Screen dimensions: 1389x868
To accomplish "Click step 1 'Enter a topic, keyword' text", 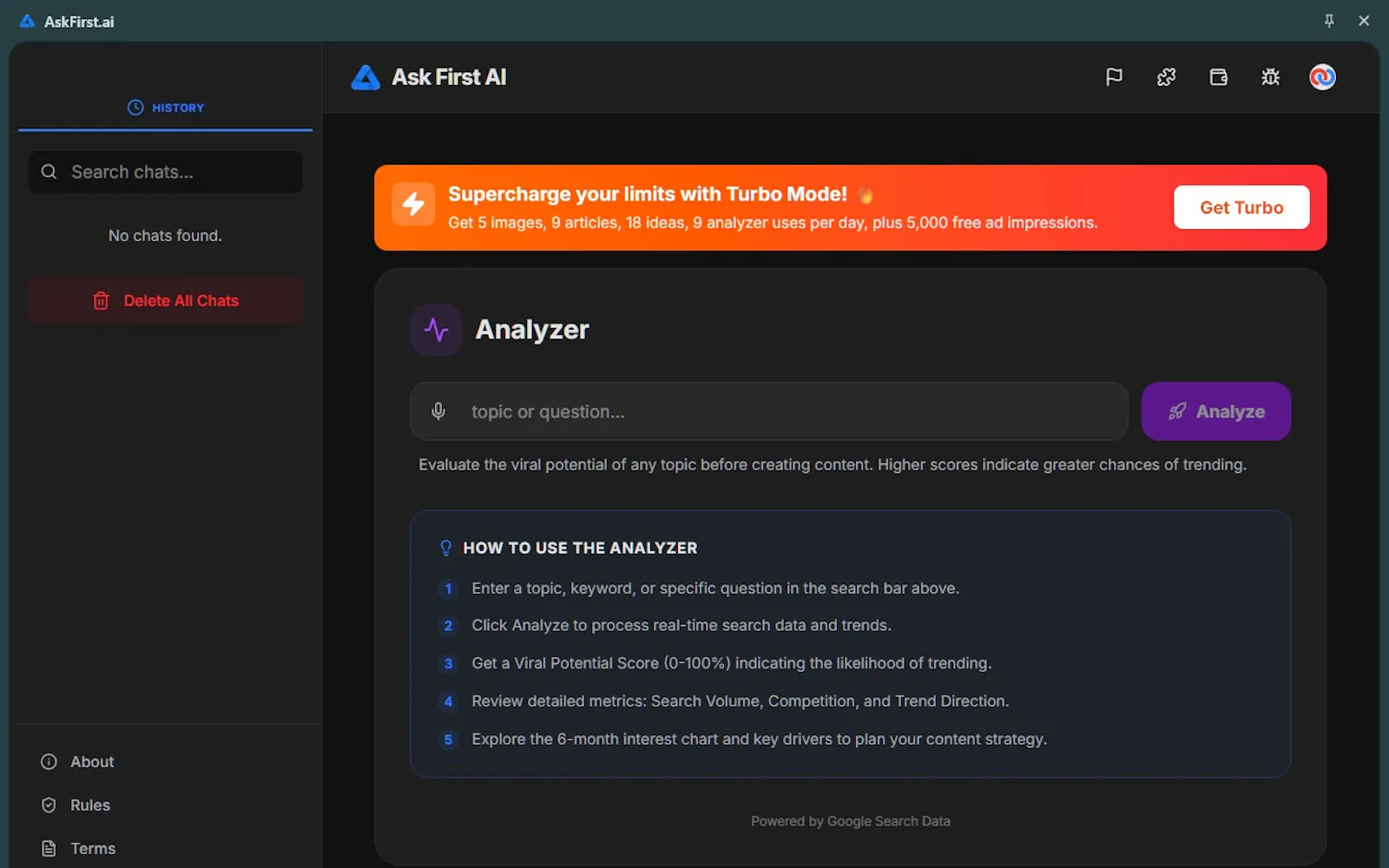I will (x=715, y=589).
